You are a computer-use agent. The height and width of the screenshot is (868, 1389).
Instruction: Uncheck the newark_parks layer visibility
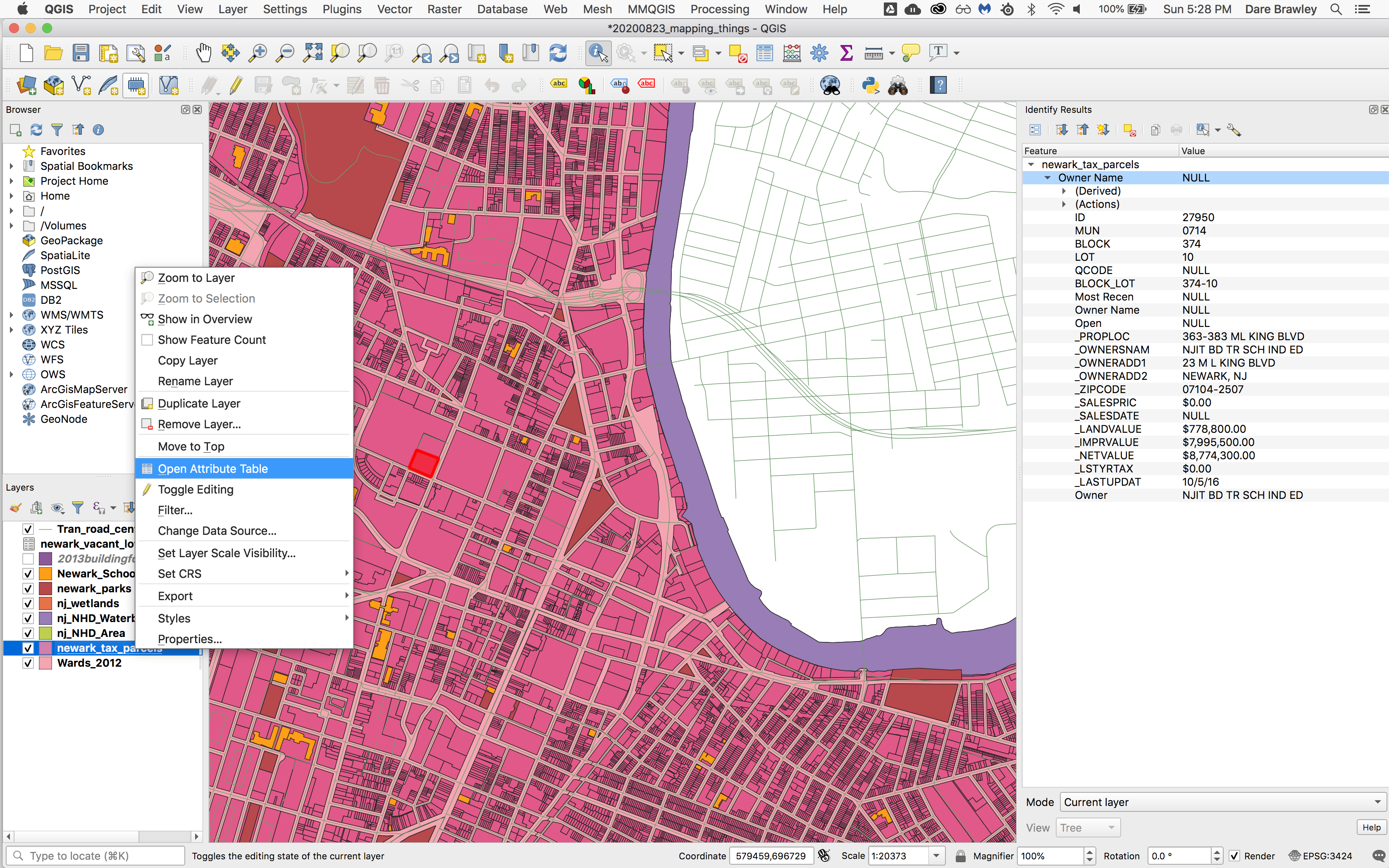(28, 589)
